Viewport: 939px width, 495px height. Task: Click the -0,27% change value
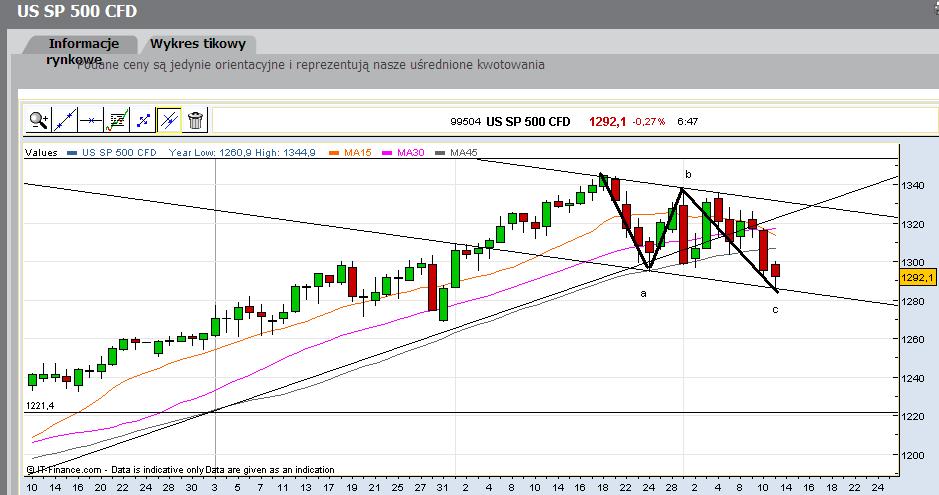point(649,122)
